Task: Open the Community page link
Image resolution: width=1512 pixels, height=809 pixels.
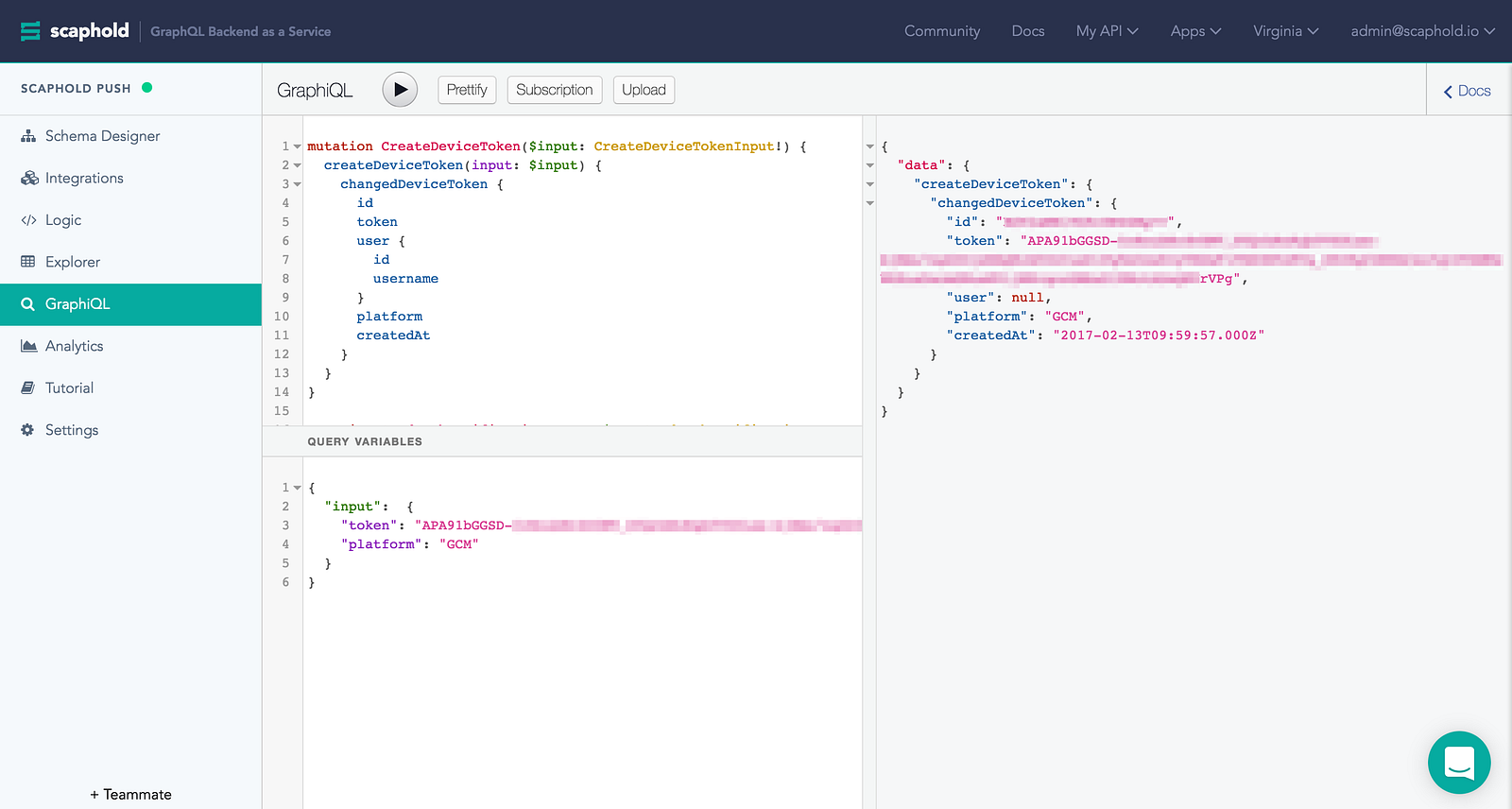Action: (x=941, y=31)
